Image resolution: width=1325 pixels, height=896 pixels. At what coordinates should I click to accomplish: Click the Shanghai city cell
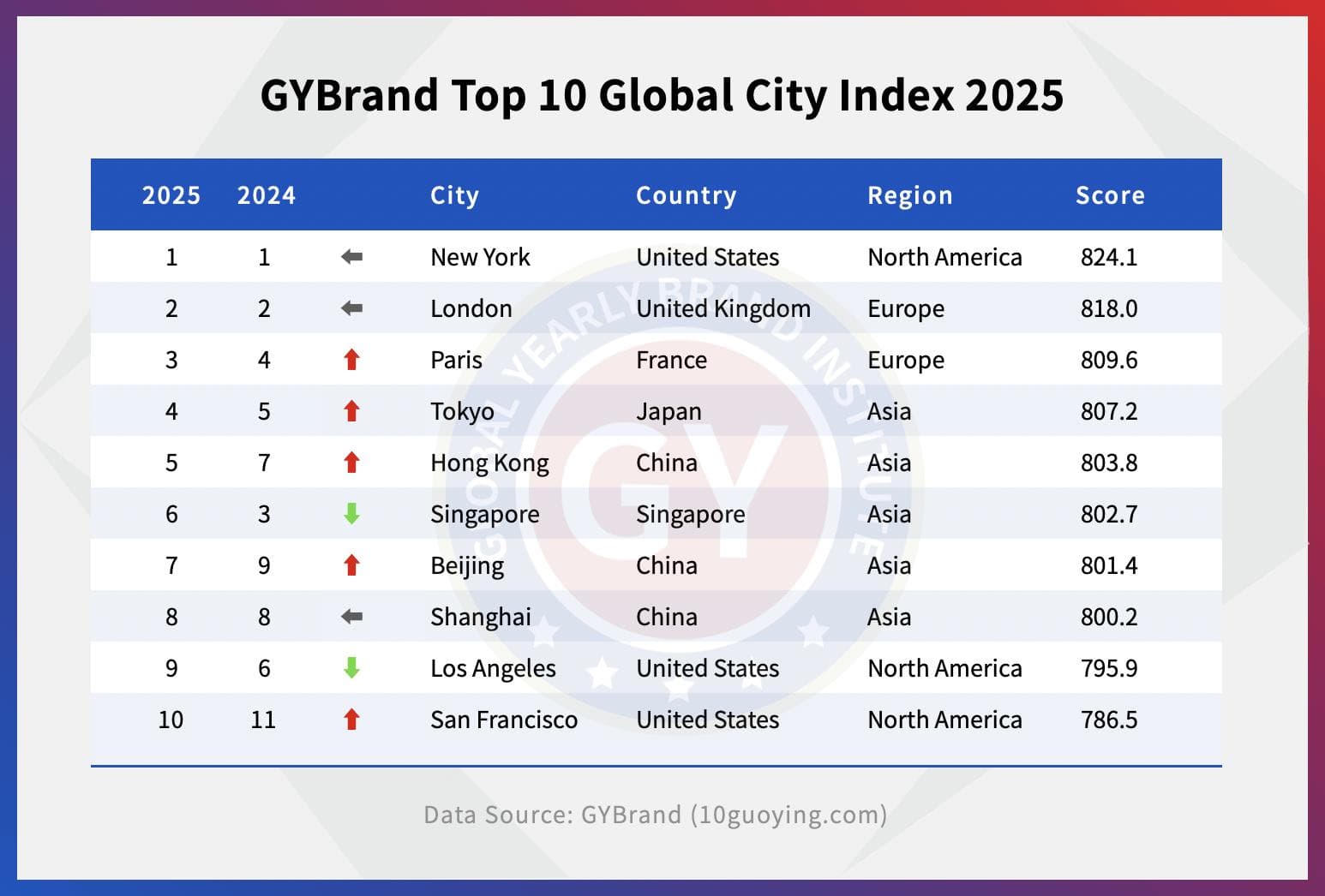[x=481, y=618]
